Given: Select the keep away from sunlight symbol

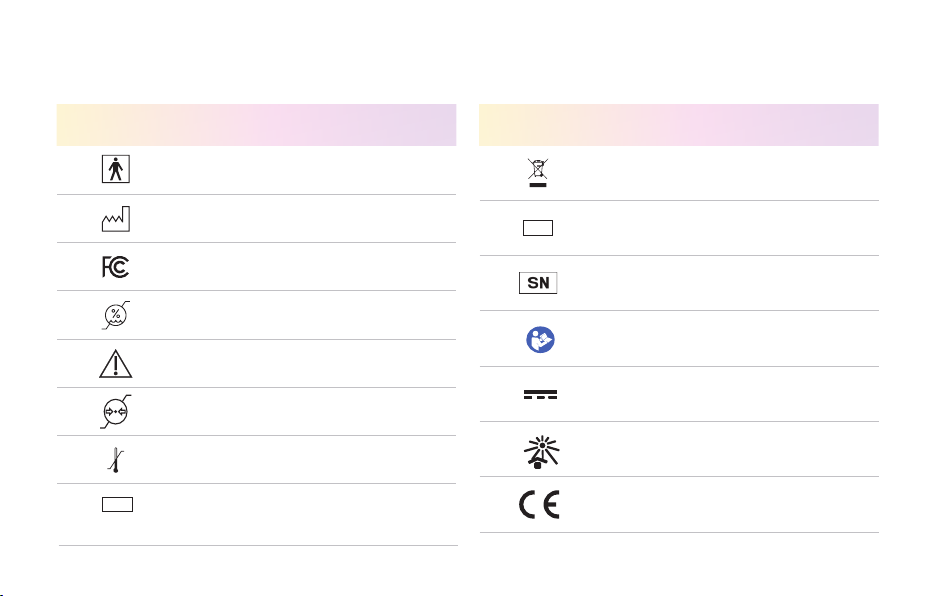Looking at the screenshot, I should 541,452.
